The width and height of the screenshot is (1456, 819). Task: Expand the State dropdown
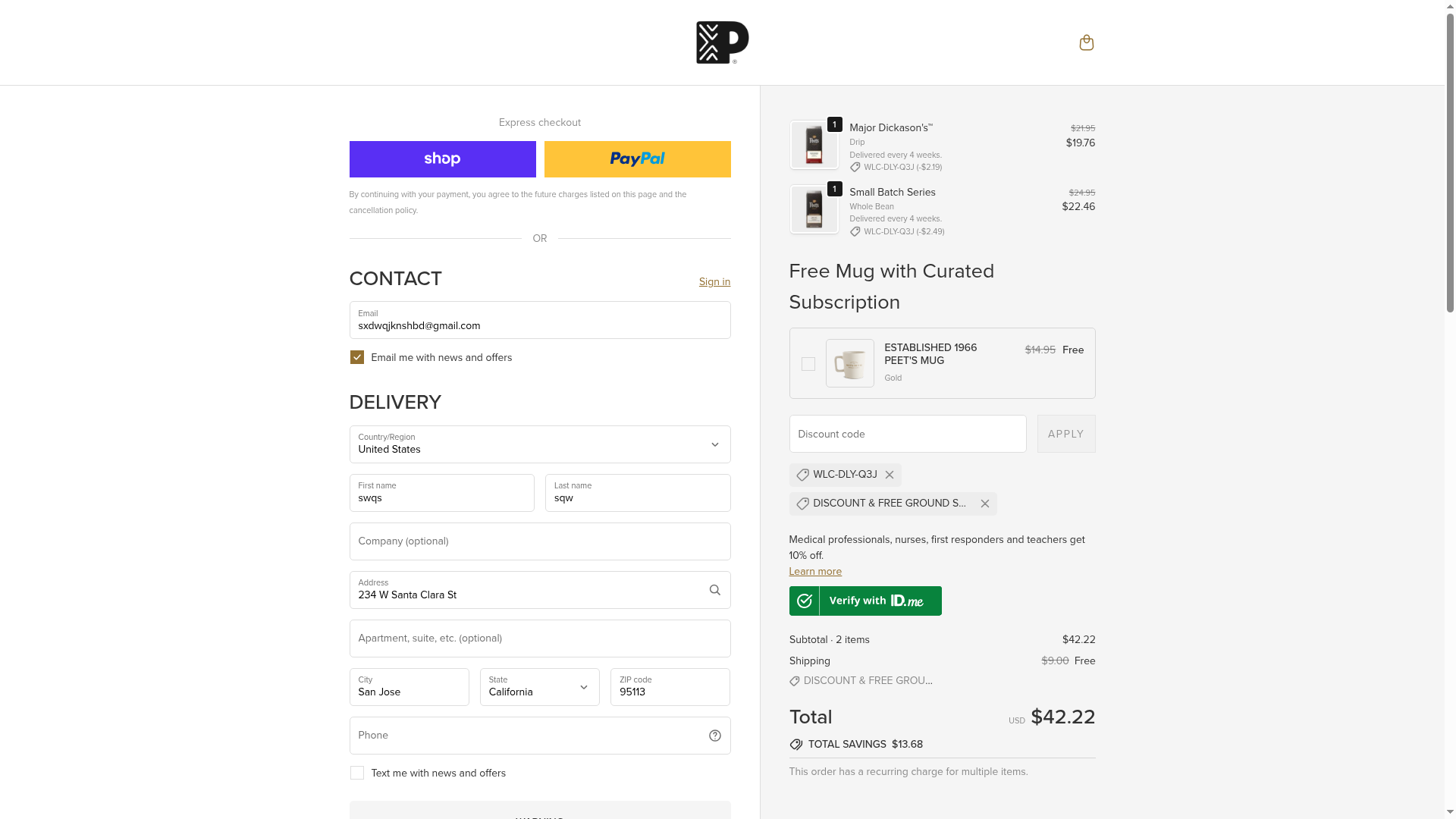(539, 687)
